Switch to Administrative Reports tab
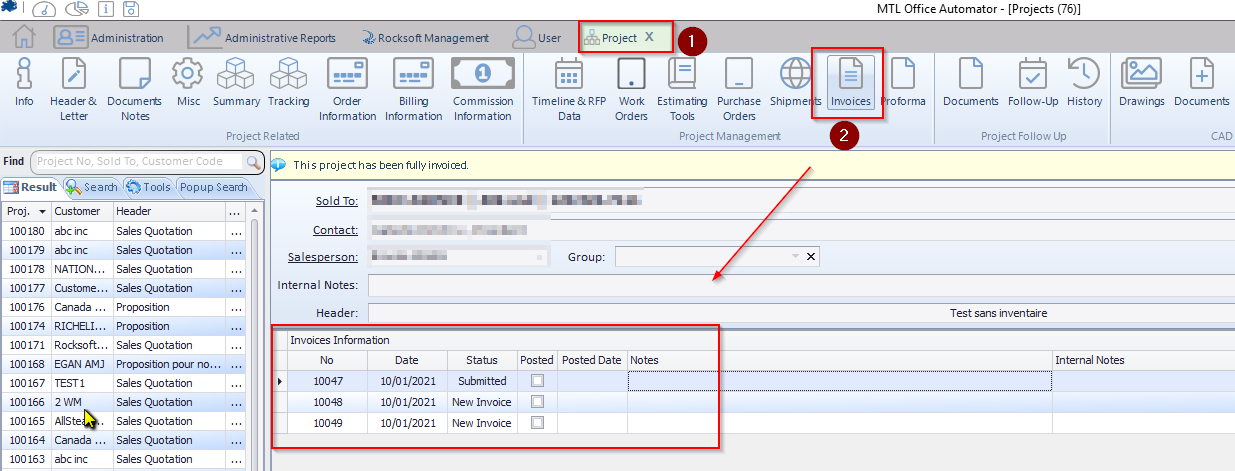Screen dimensions: 1235x471 (x=262, y=38)
